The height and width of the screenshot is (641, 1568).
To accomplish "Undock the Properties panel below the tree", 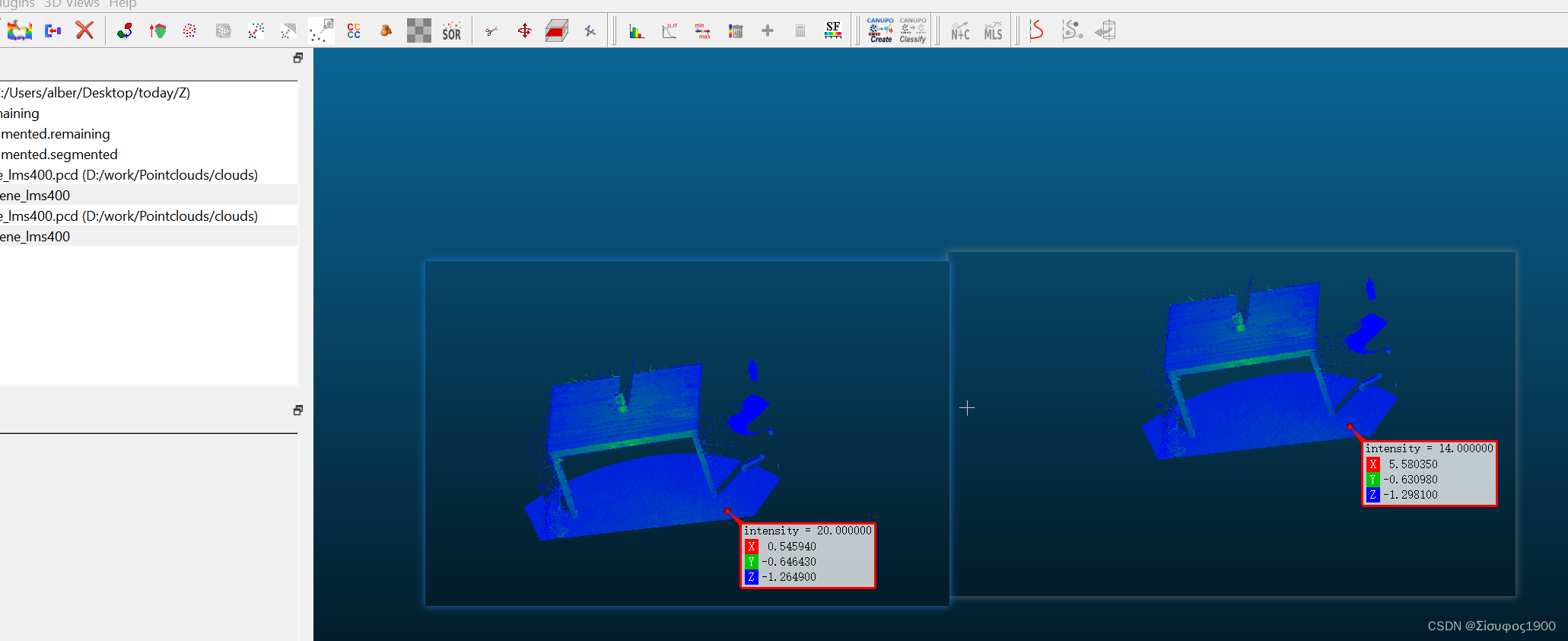I will click(298, 410).
